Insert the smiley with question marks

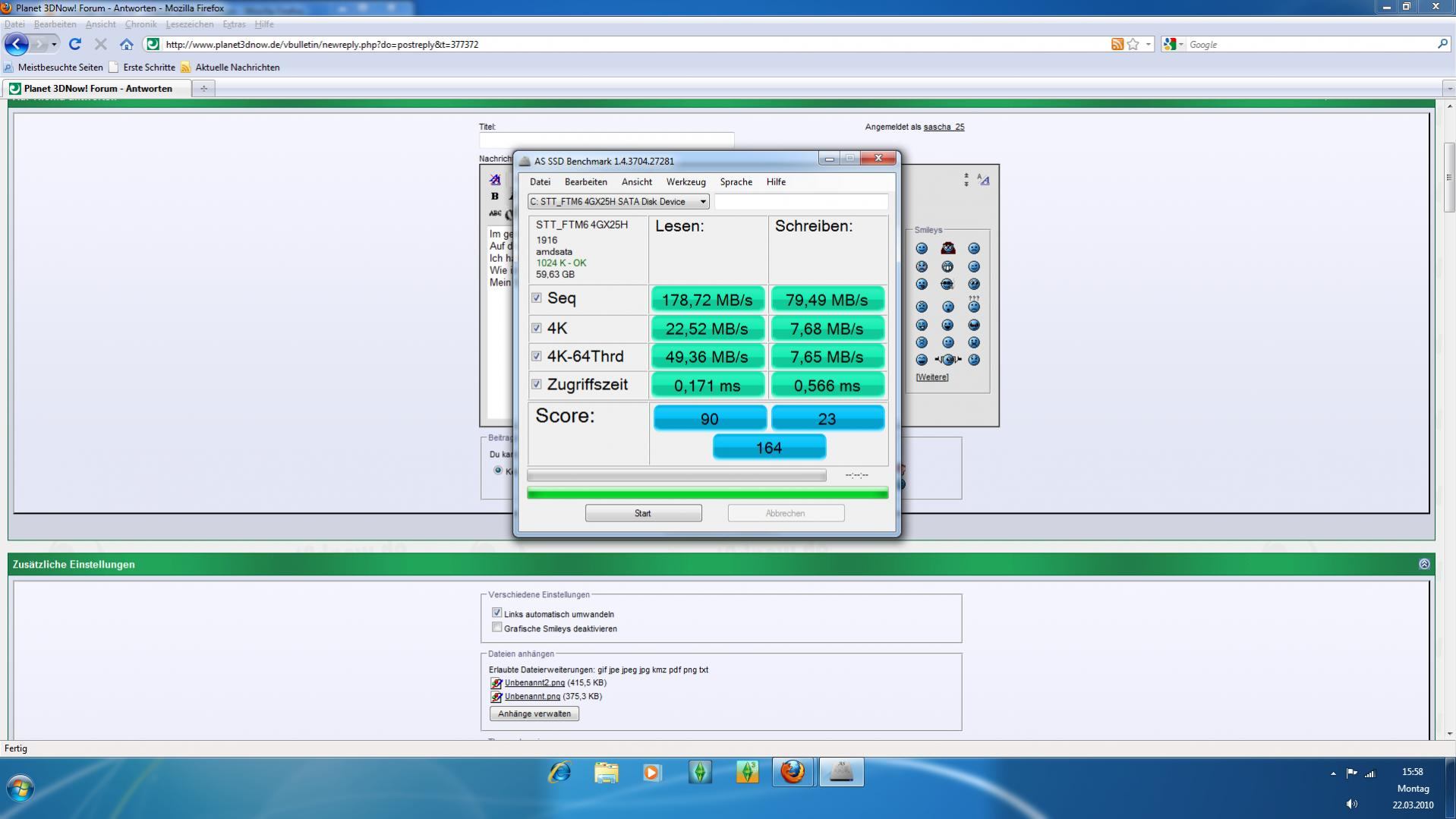coord(974,305)
